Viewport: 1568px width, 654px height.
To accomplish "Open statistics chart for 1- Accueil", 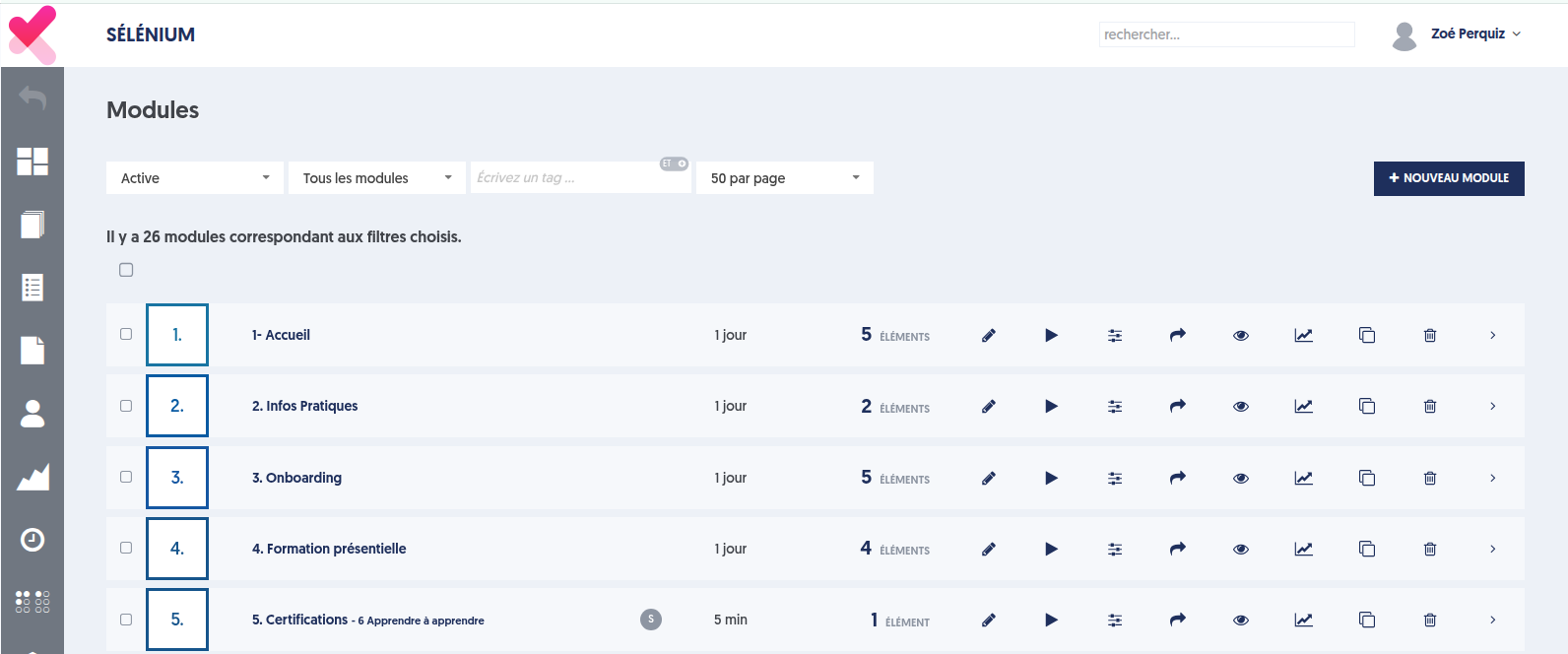I will click(1304, 335).
